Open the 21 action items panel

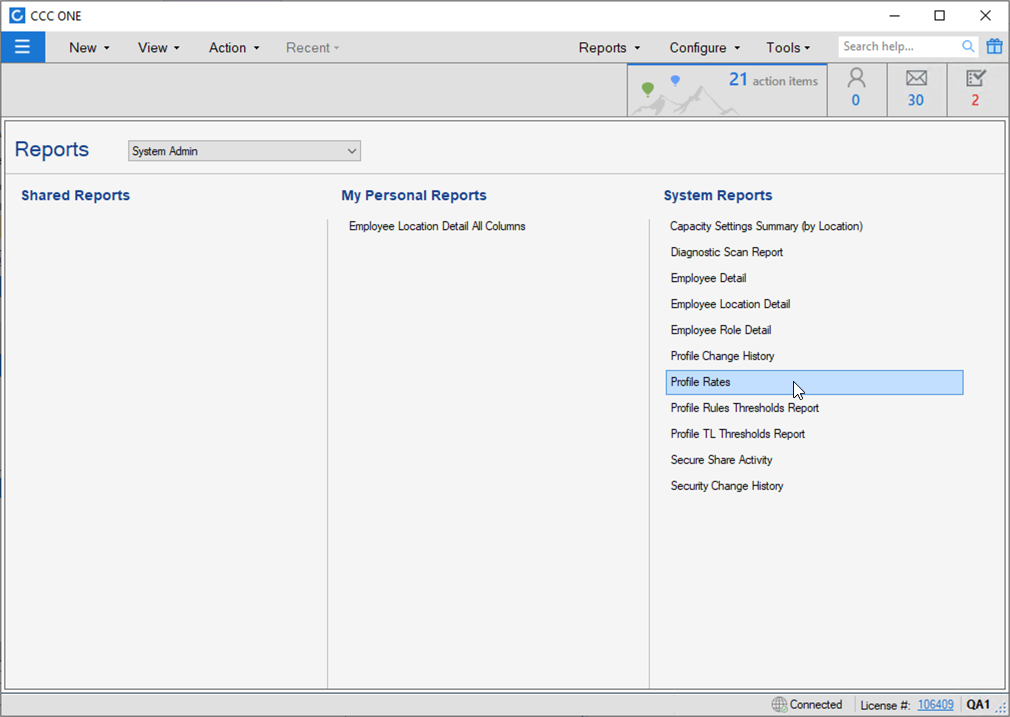click(727, 90)
